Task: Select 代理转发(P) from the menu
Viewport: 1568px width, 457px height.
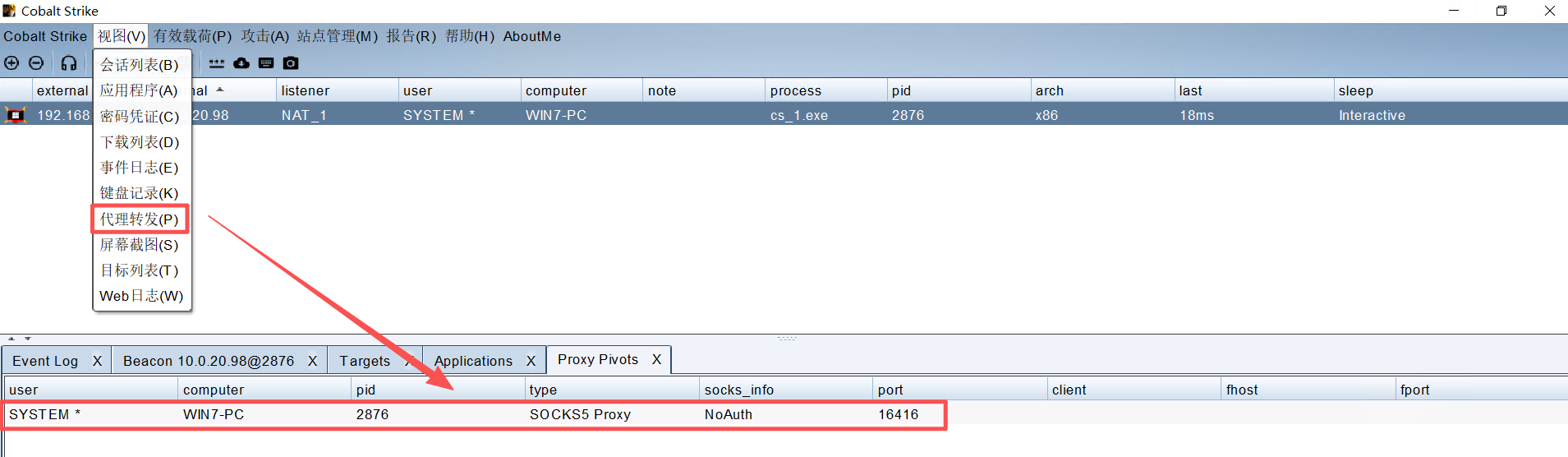Action: click(x=141, y=219)
